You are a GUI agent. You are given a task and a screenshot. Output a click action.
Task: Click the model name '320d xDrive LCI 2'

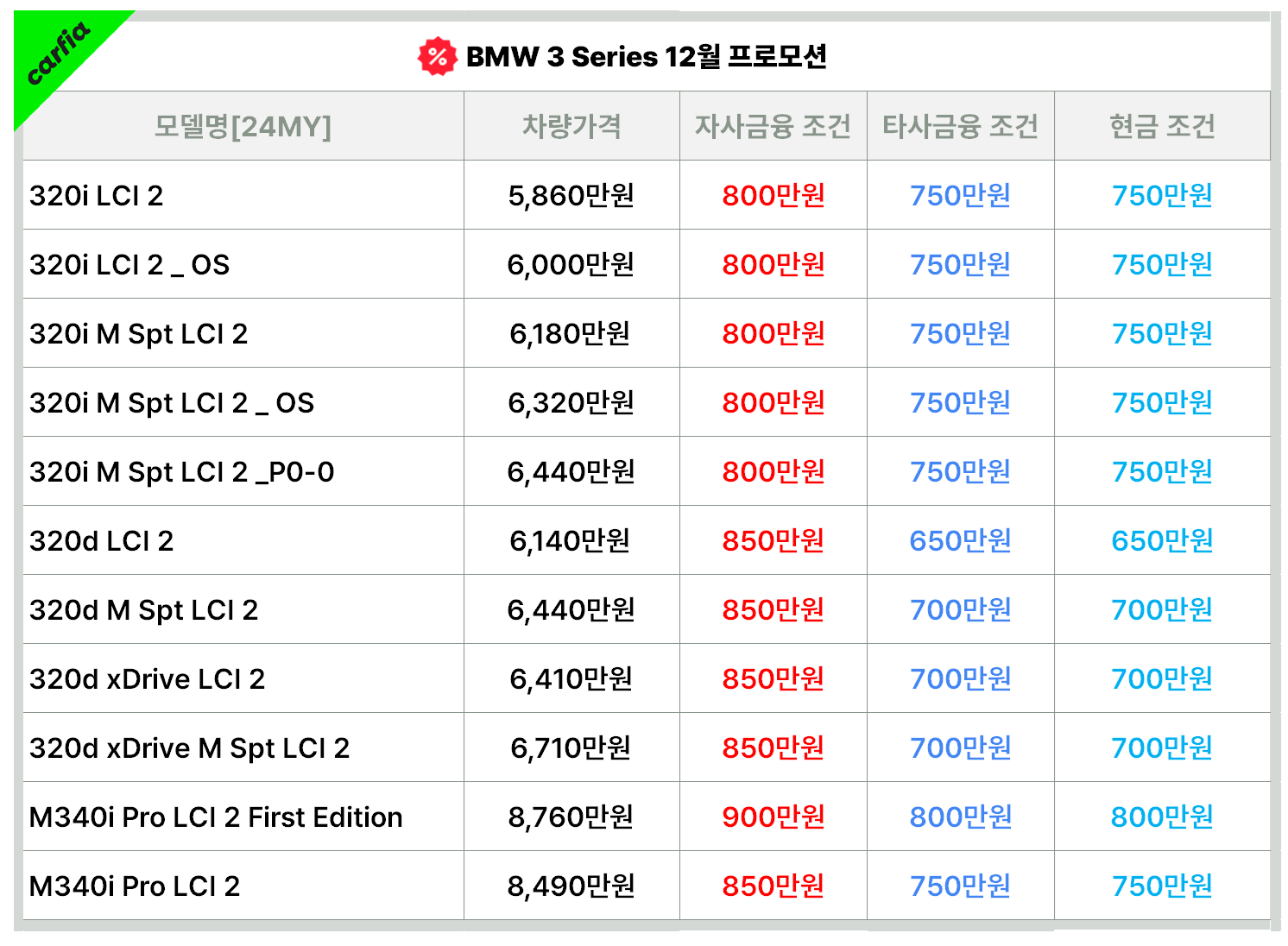pyautogui.click(x=148, y=679)
